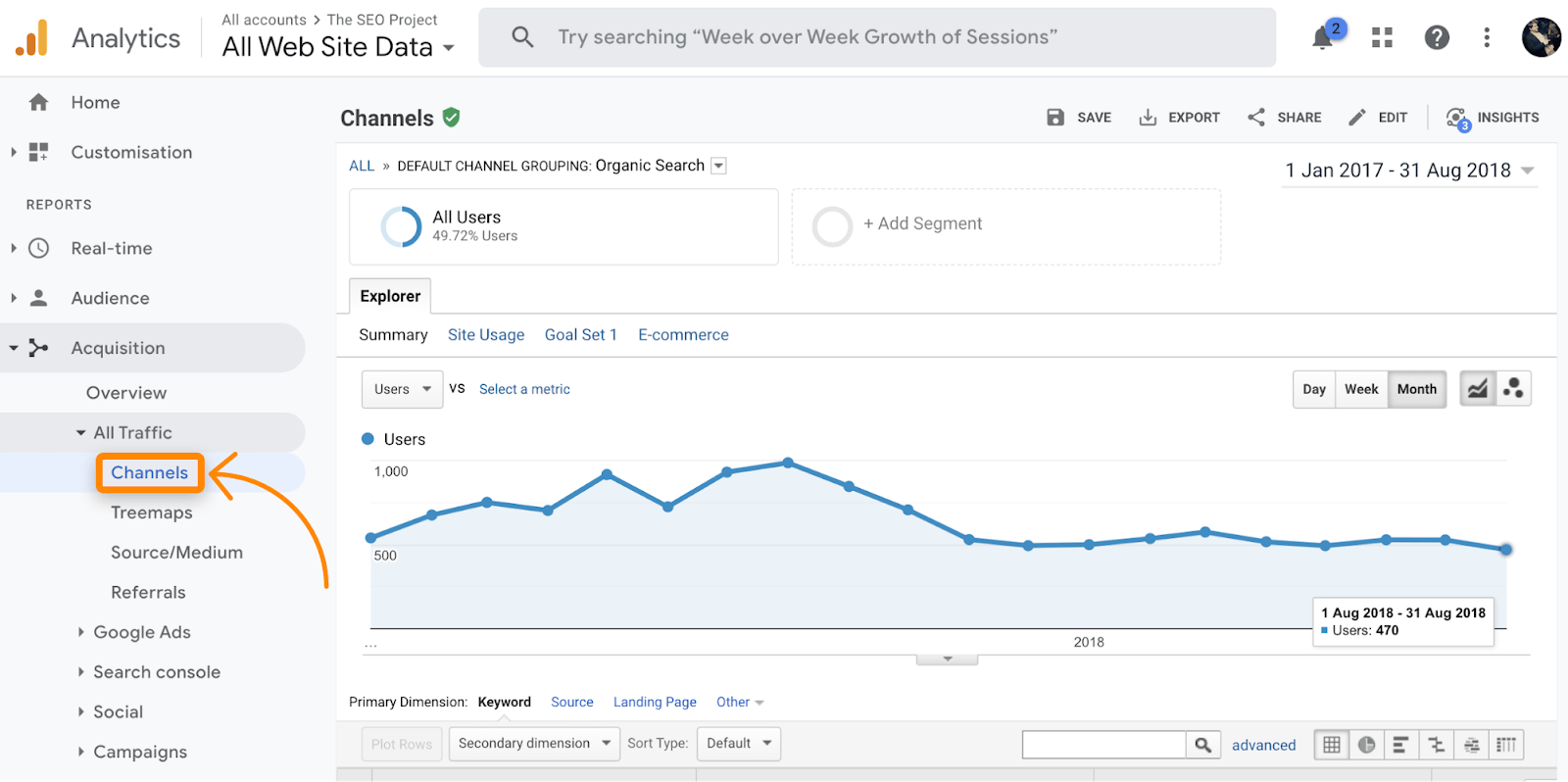The width and height of the screenshot is (1568, 782).
Task: Click the table filter search field
Action: (1103, 745)
